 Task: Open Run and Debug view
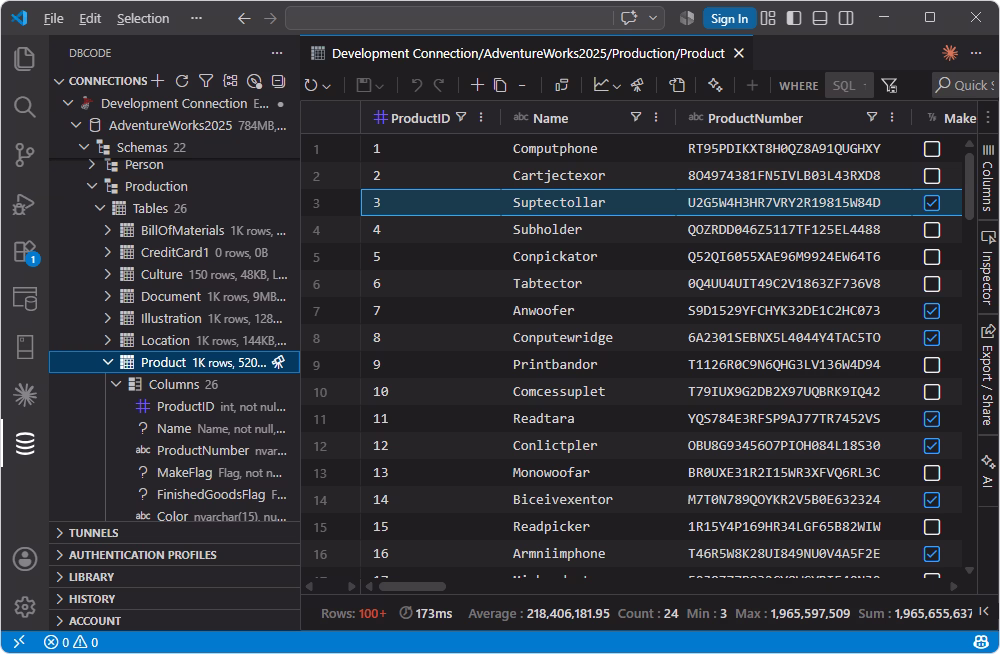pyautogui.click(x=24, y=204)
